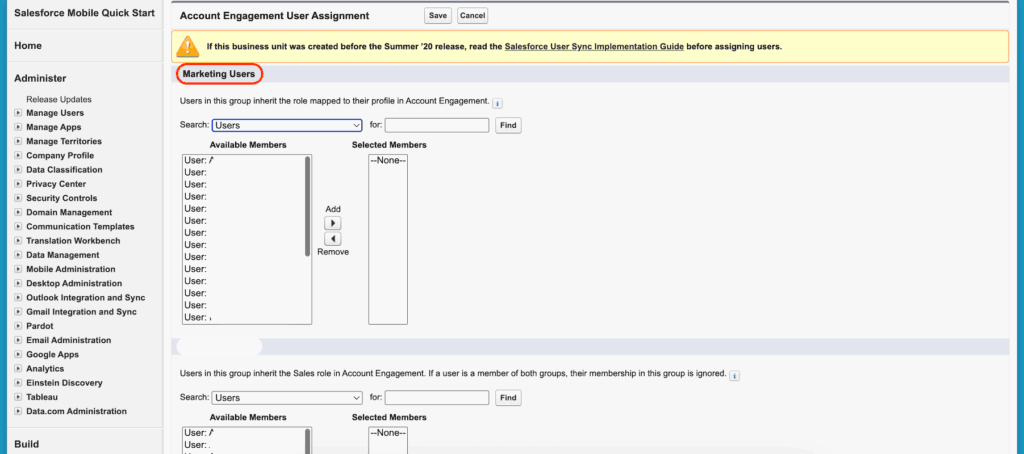The width and height of the screenshot is (1024, 454).
Task: Select --None-- in Marketing Selected Members
Action: 388,161
